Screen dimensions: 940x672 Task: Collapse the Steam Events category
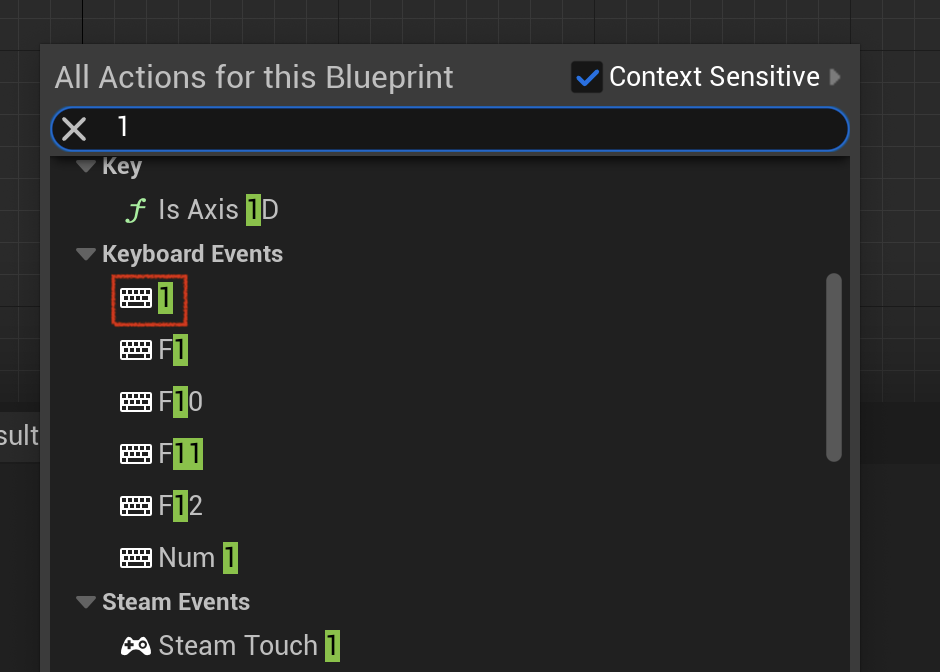tap(86, 602)
